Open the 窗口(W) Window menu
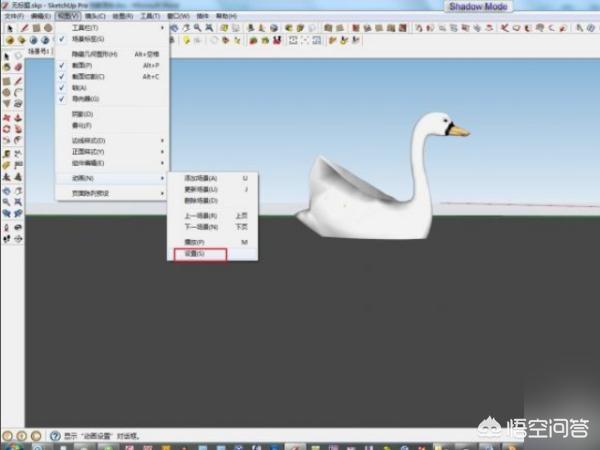The height and width of the screenshot is (450, 600). point(178,16)
